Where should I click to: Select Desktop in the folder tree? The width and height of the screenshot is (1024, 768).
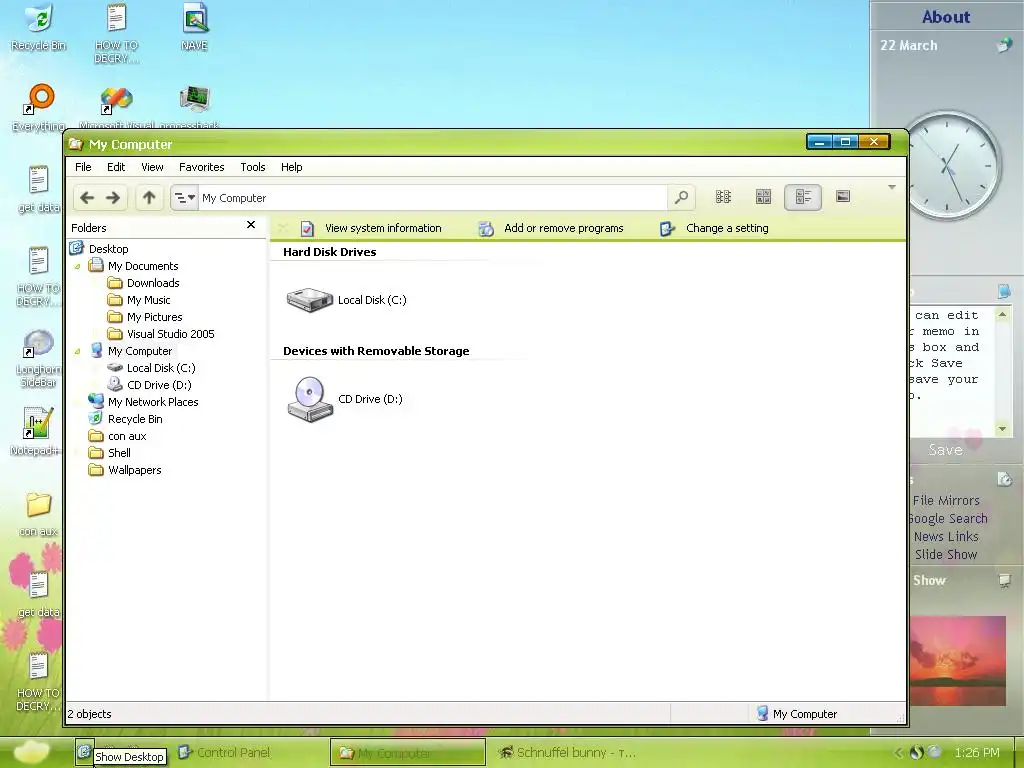click(108, 249)
